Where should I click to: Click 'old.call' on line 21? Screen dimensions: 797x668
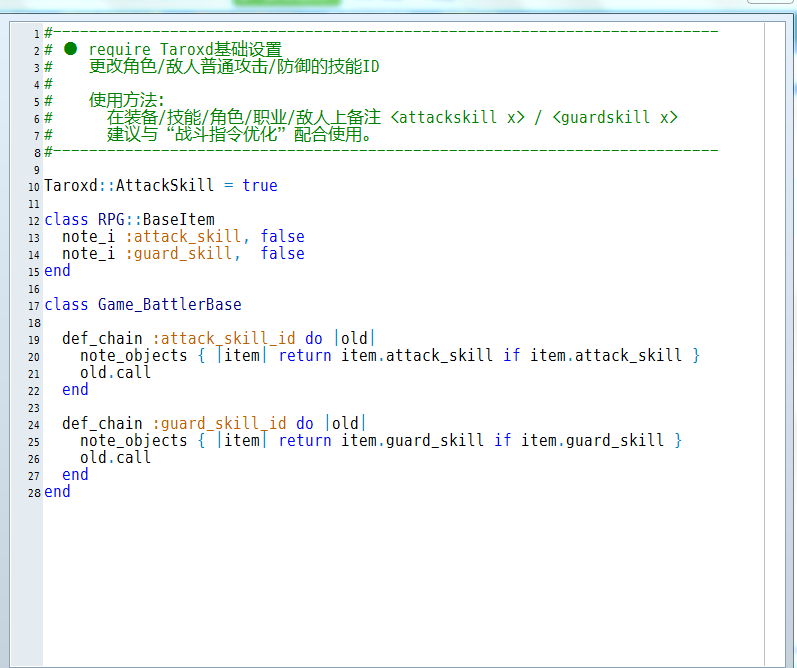click(115, 373)
